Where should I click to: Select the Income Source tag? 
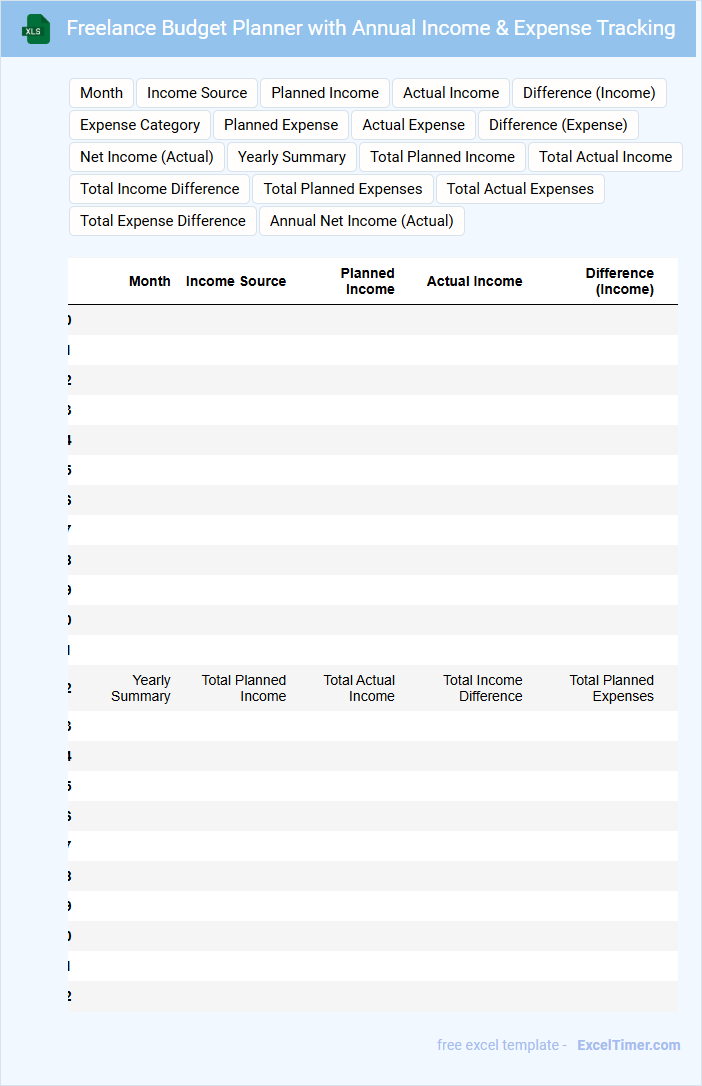197,93
